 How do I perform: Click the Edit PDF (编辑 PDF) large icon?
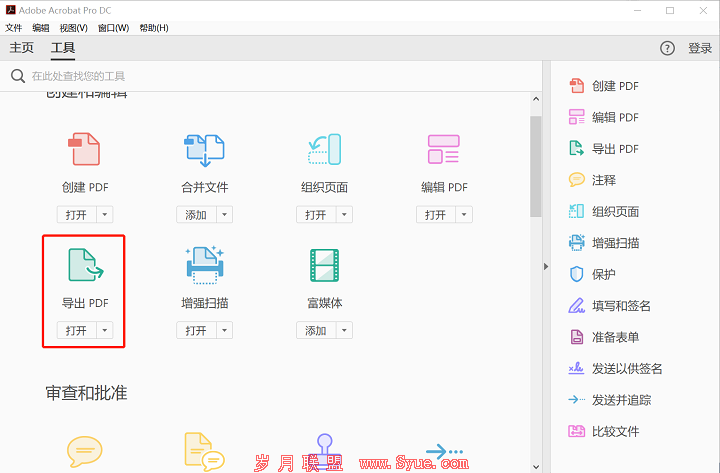[444, 149]
